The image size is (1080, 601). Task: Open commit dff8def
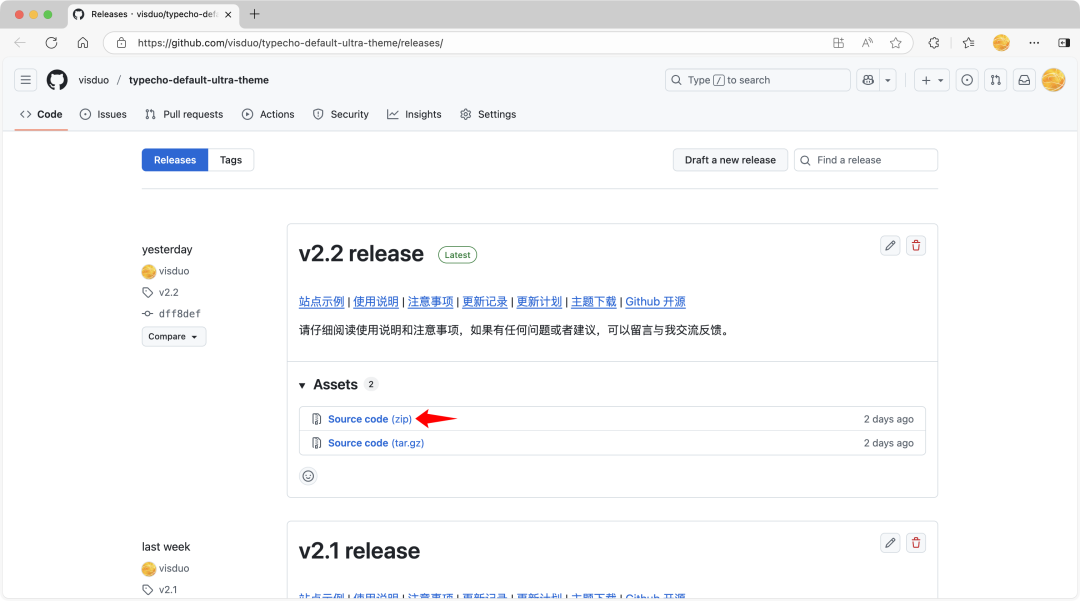pos(180,314)
